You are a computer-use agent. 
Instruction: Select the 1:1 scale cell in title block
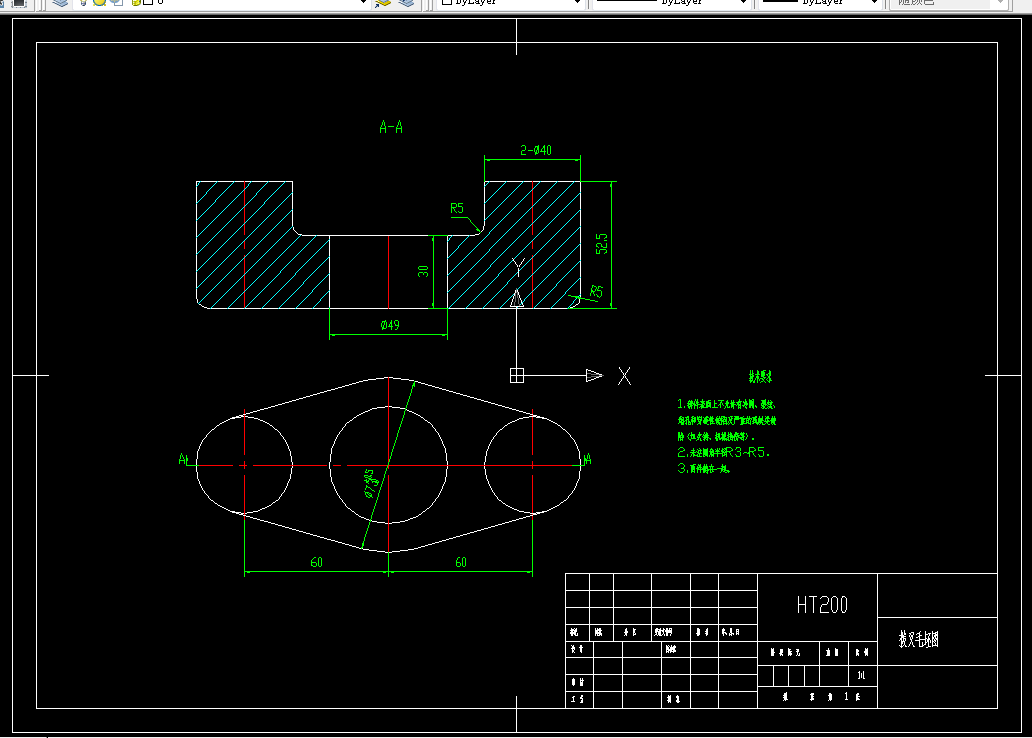click(x=862, y=675)
